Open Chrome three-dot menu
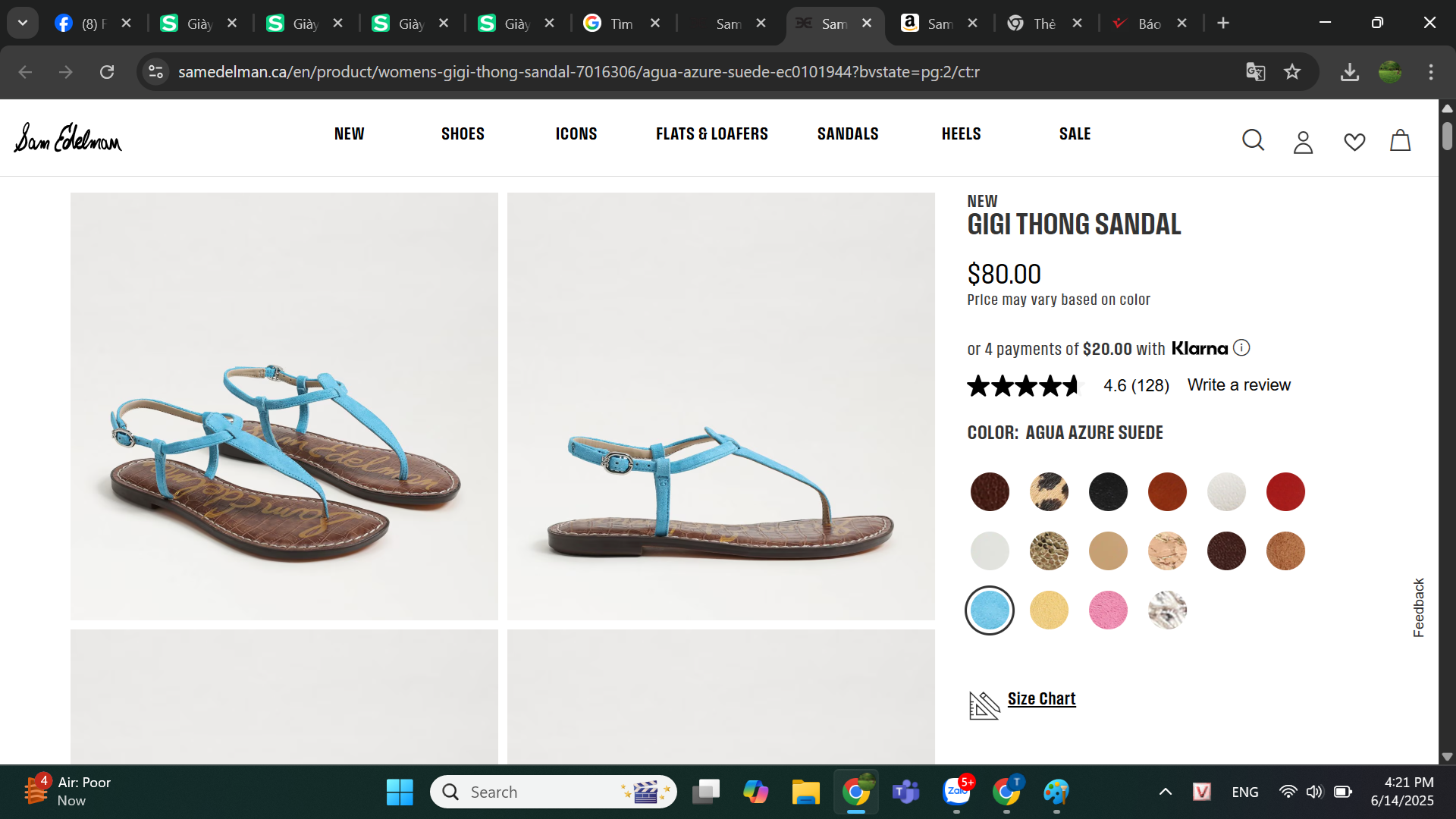The image size is (1456, 819). coord(1431,72)
